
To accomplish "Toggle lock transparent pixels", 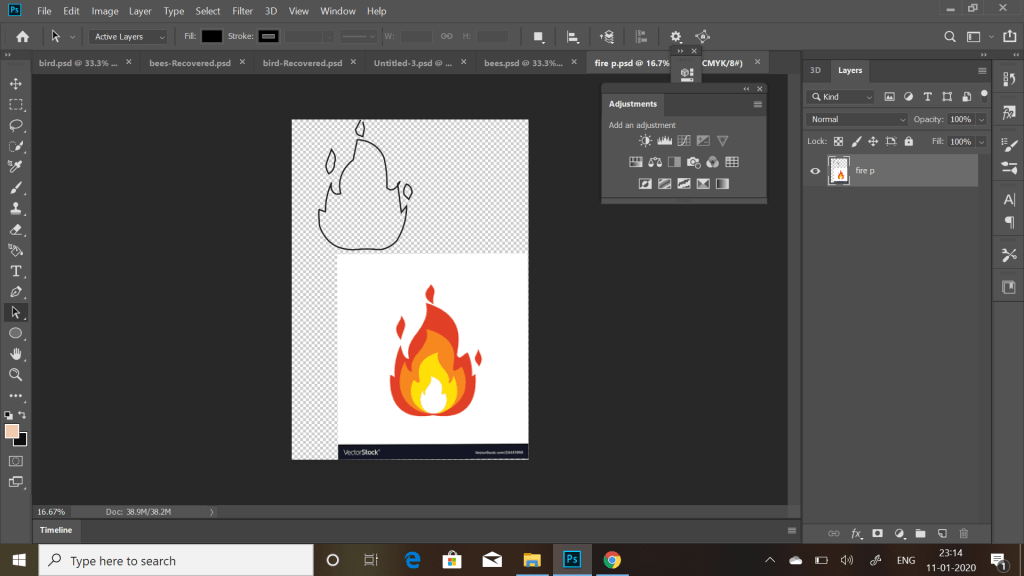I will [839, 142].
